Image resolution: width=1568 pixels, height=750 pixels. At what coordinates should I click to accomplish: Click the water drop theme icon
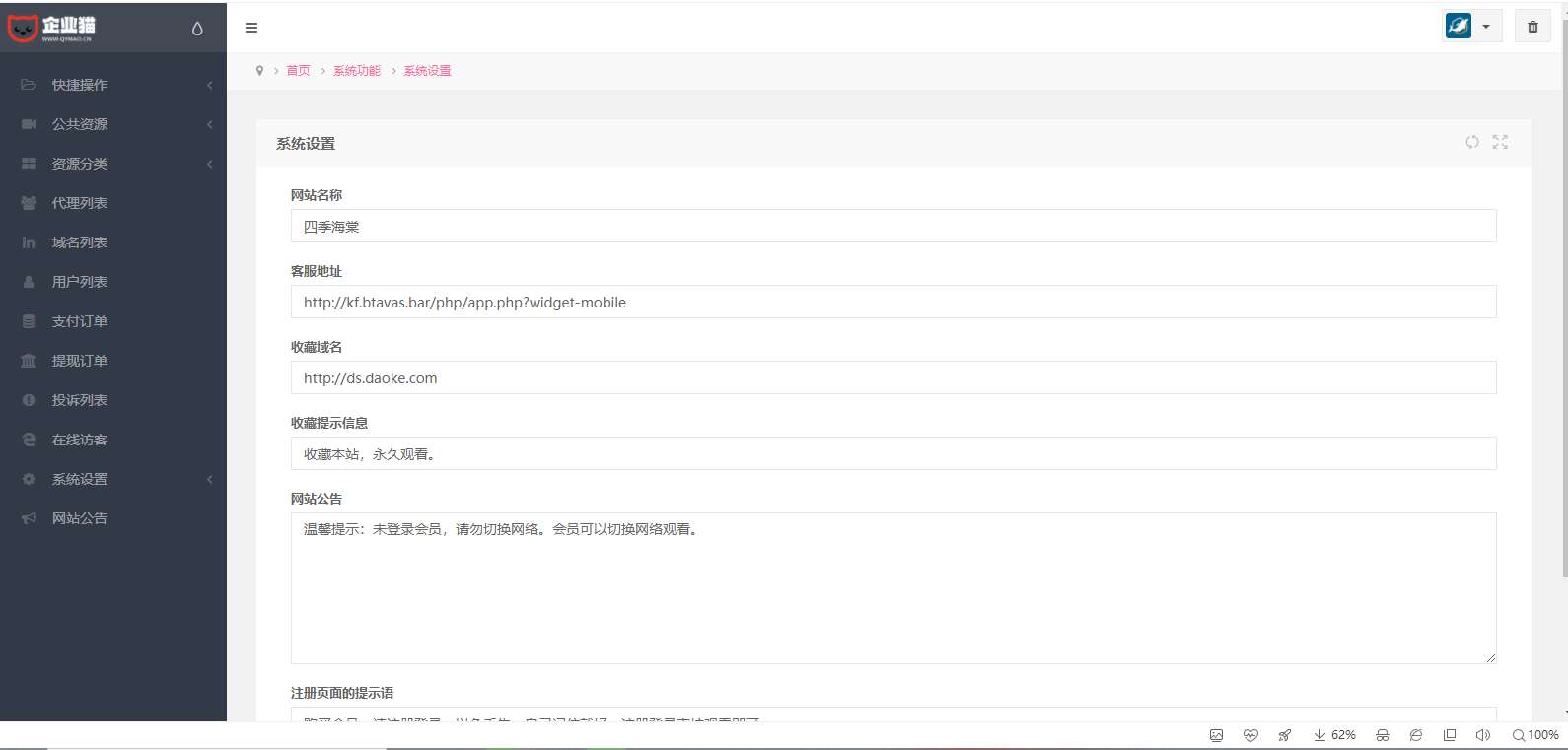pos(197,29)
